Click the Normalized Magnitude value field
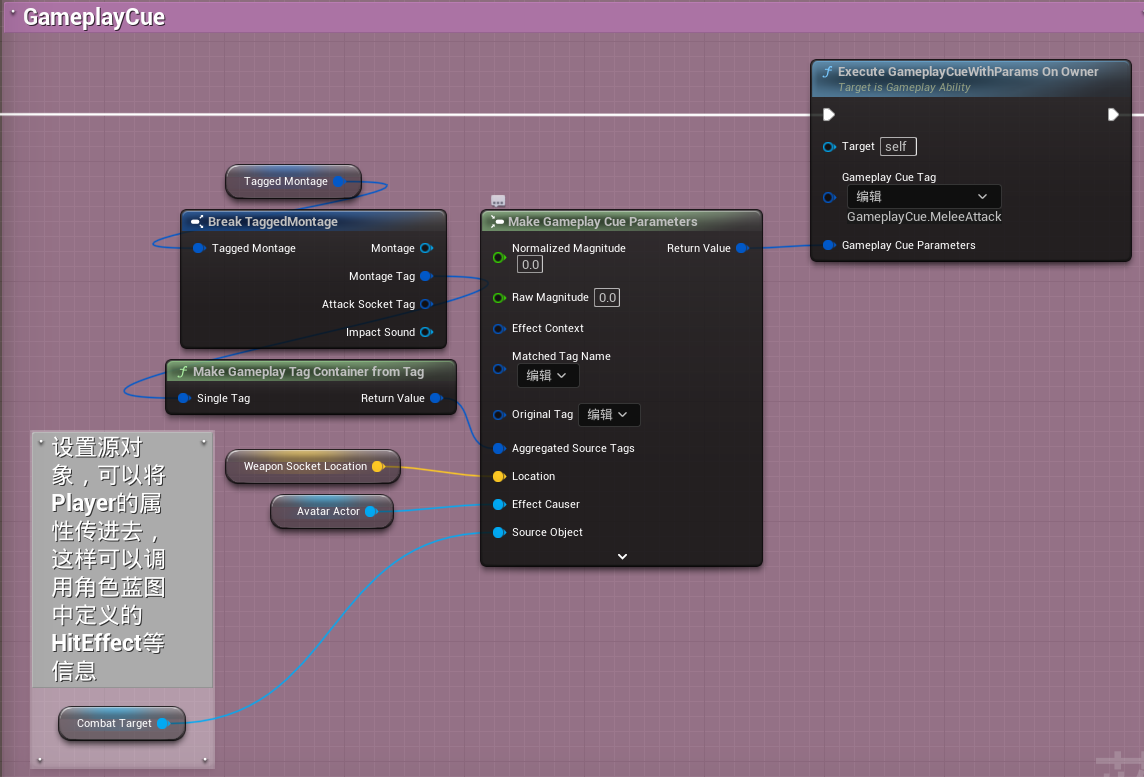This screenshot has width=1144, height=777. click(x=530, y=265)
